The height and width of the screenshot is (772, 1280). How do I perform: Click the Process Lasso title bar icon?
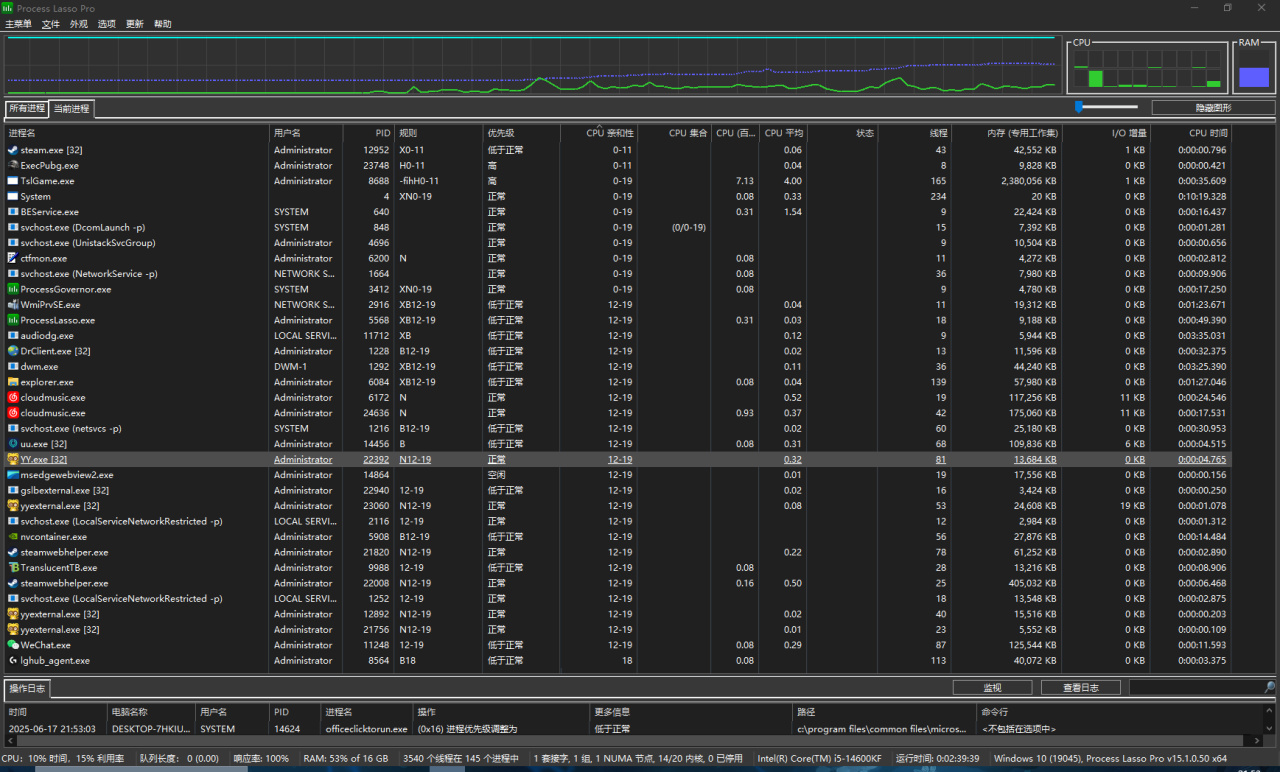[8, 8]
